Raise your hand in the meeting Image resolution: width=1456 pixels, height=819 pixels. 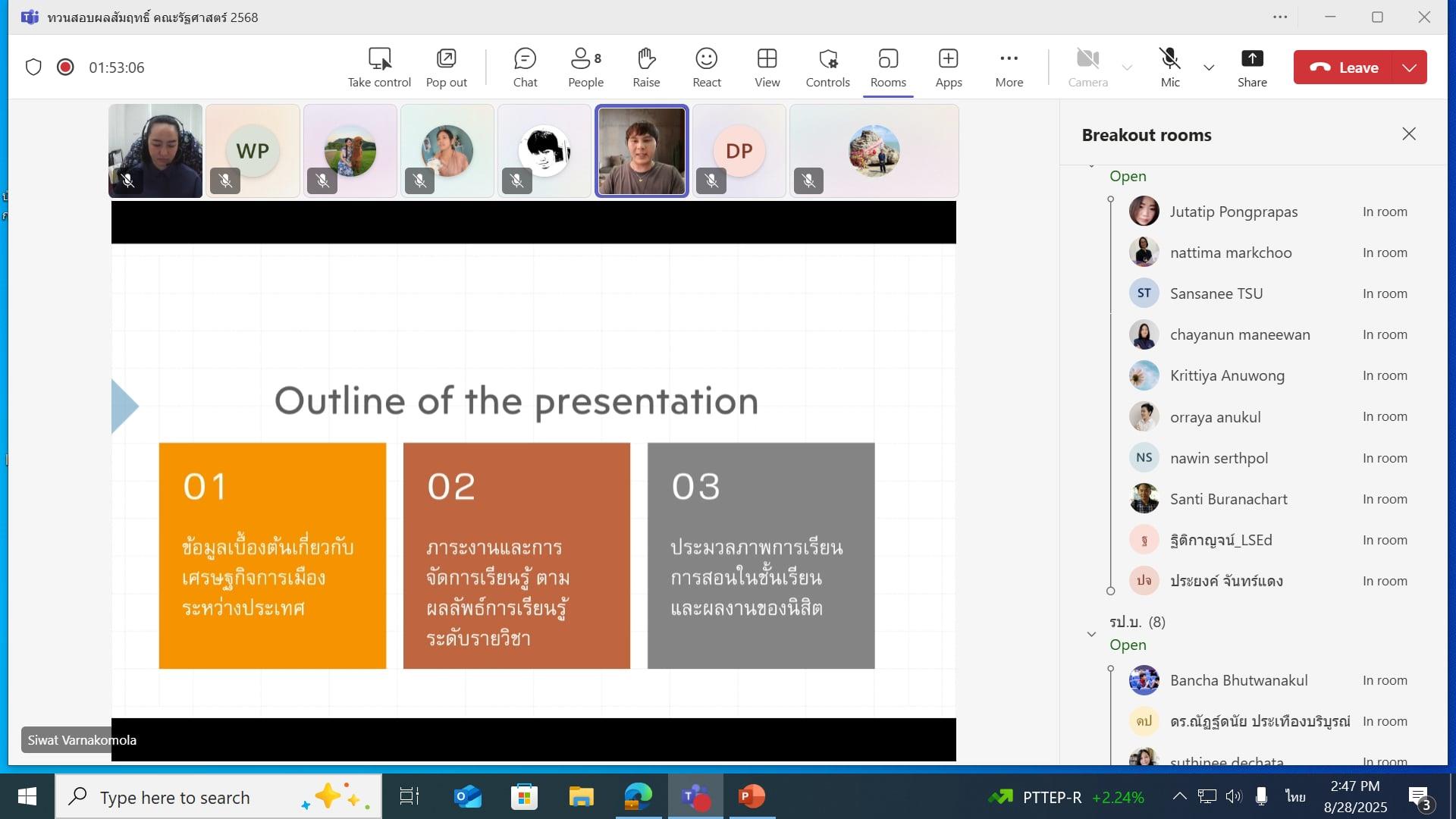click(x=646, y=67)
